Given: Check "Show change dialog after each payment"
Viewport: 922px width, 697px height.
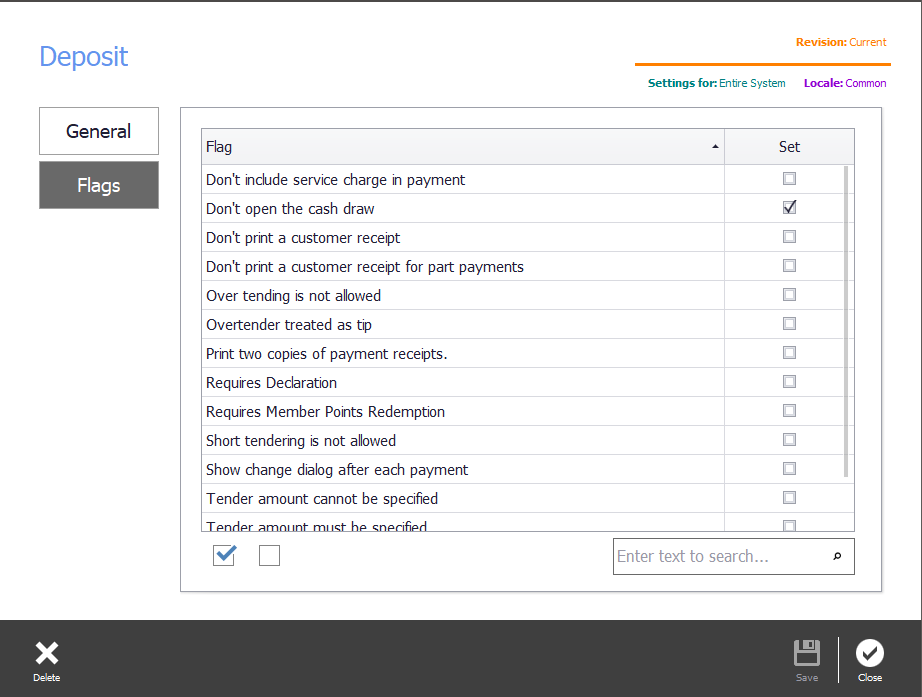Looking at the screenshot, I should pyautogui.click(x=789, y=469).
